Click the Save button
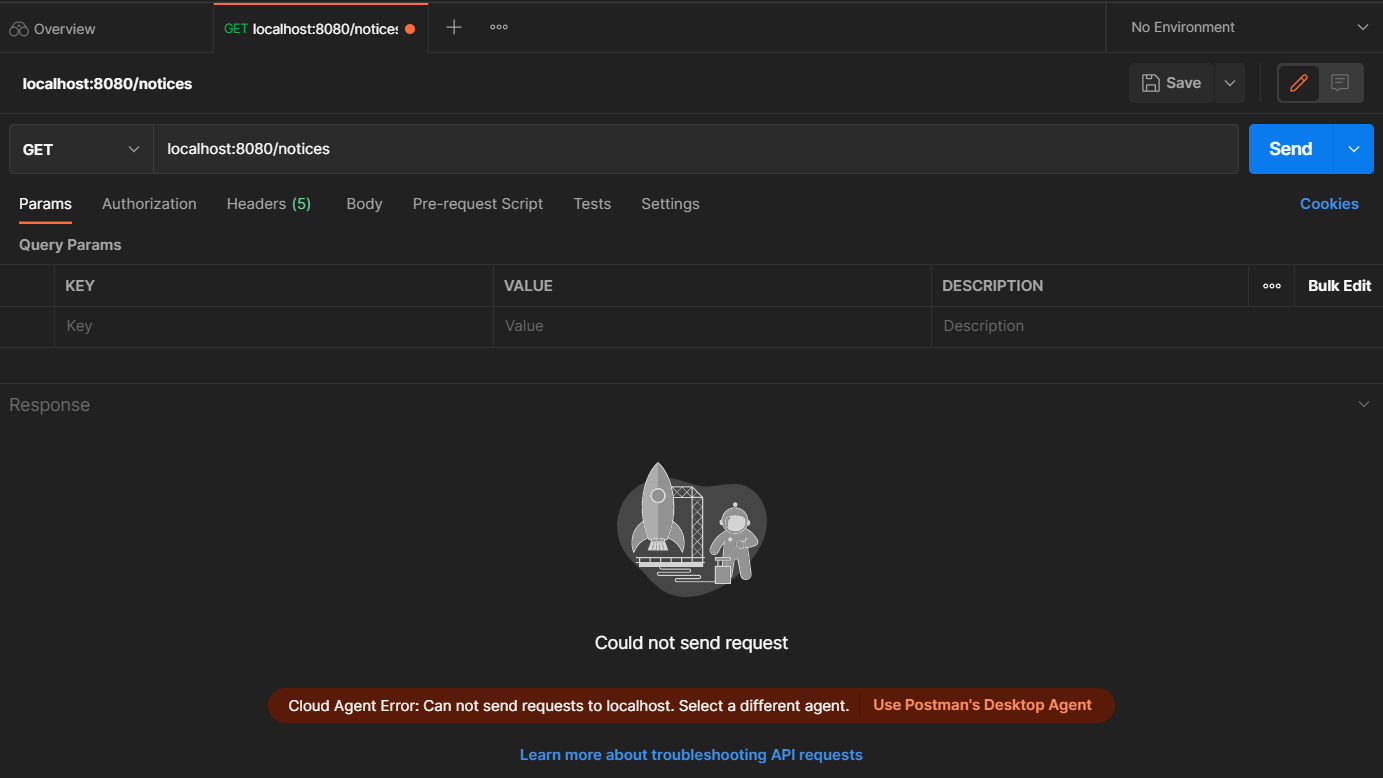1383x778 pixels. [1171, 83]
